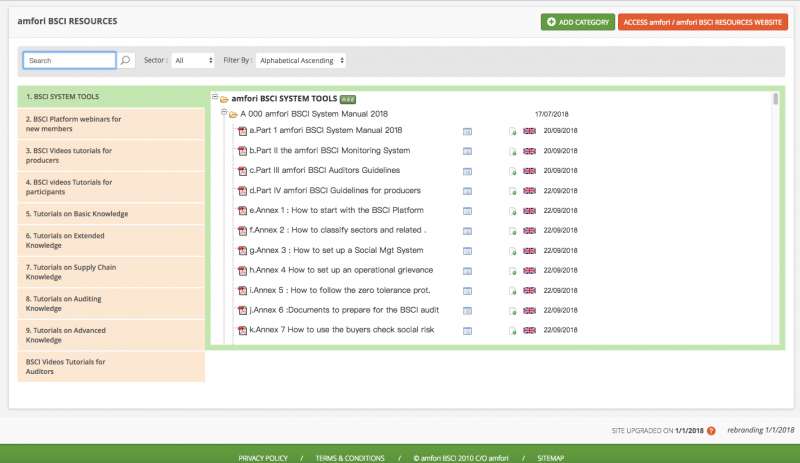The width and height of the screenshot is (800, 463).
Task: Collapse the amfori BSCI SYSTEM TOOLS tree node
Action: [x=216, y=98]
